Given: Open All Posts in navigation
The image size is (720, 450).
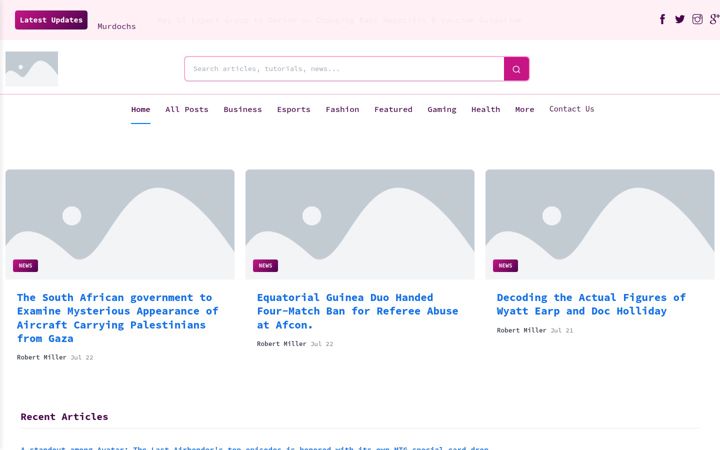Looking at the screenshot, I should 187,109.
